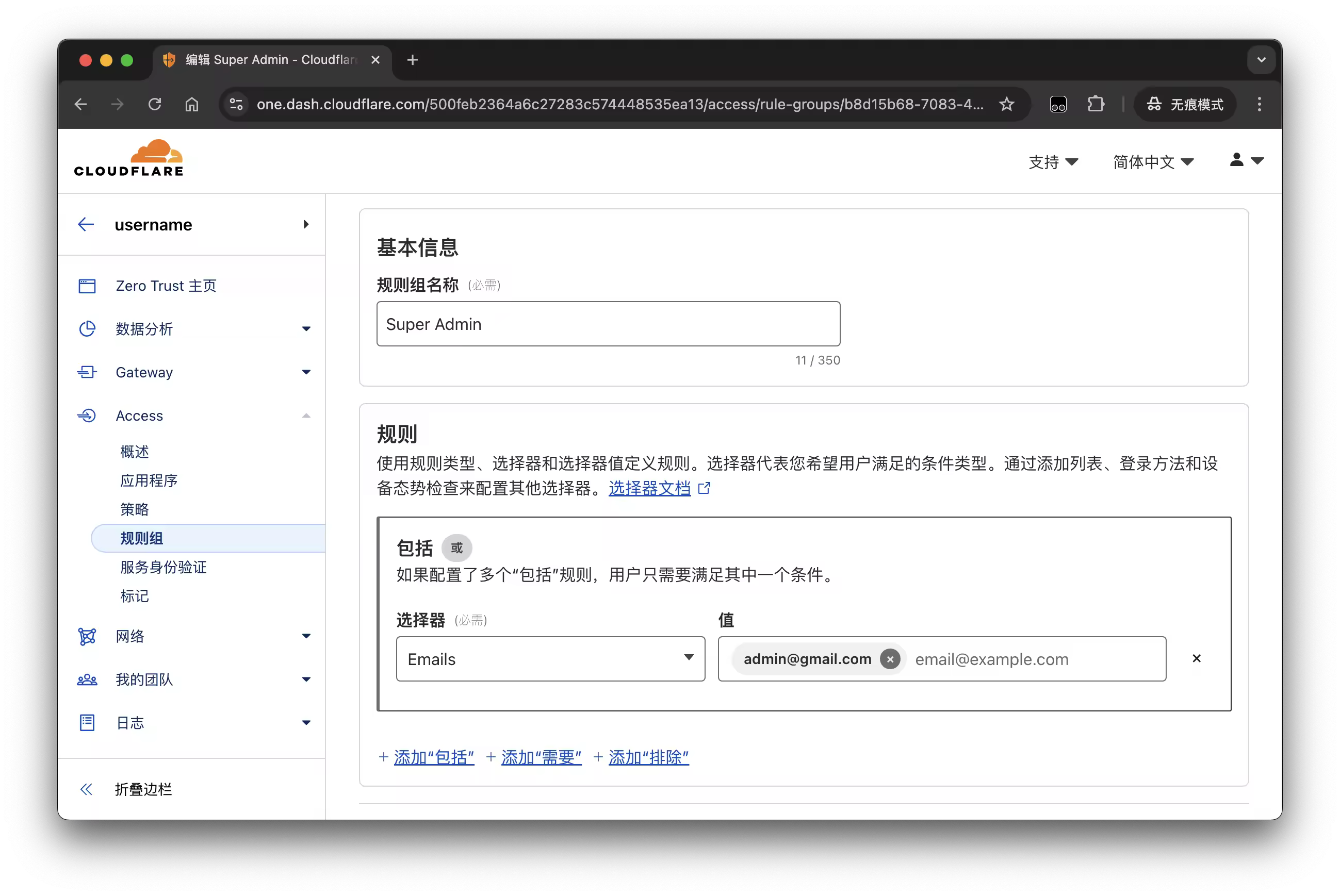This screenshot has height=896, width=1340.
Task: Click 添加"包括" link
Action: (x=434, y=757)
